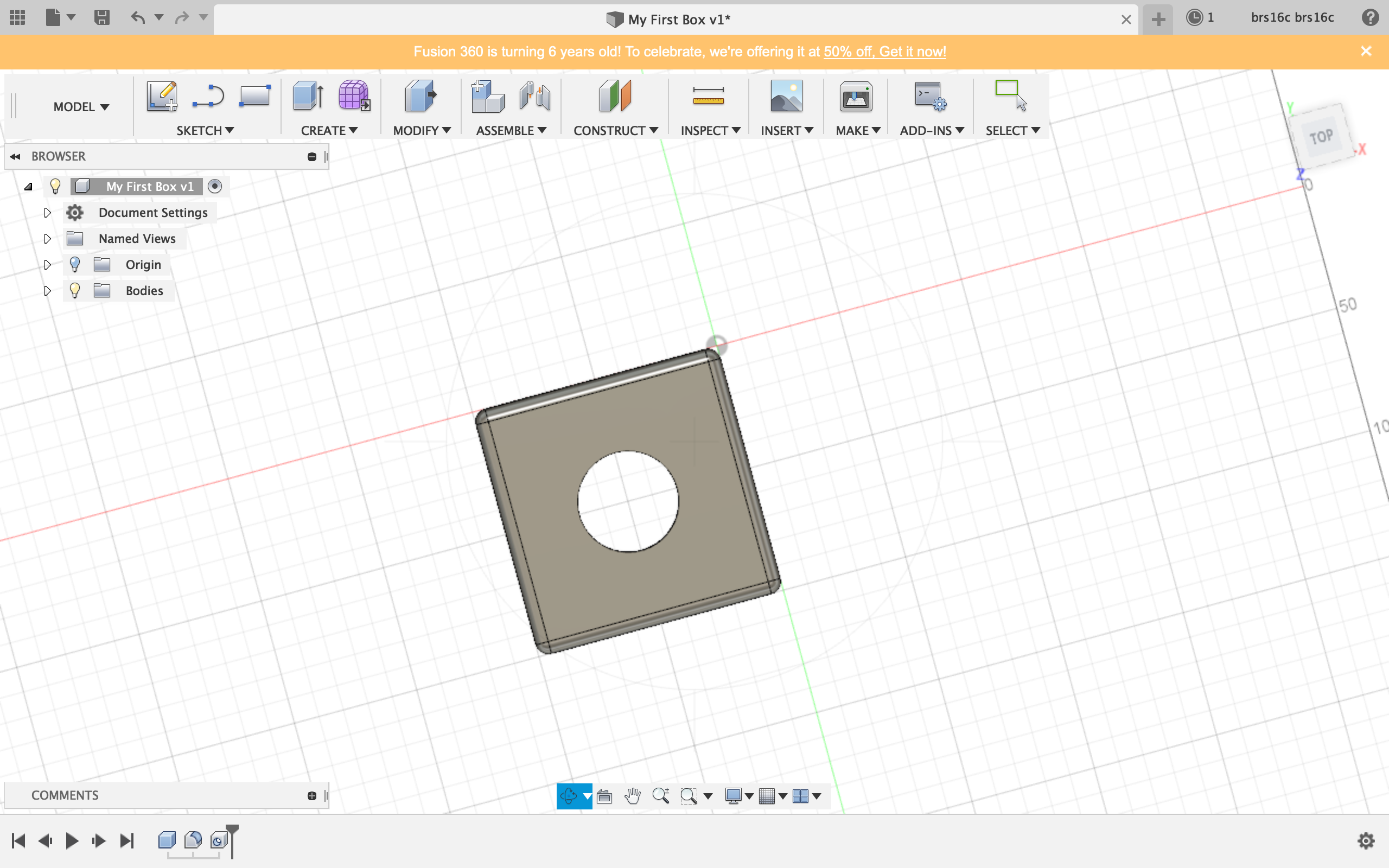Activate the Pan hand tool

(x=633, y=796)
